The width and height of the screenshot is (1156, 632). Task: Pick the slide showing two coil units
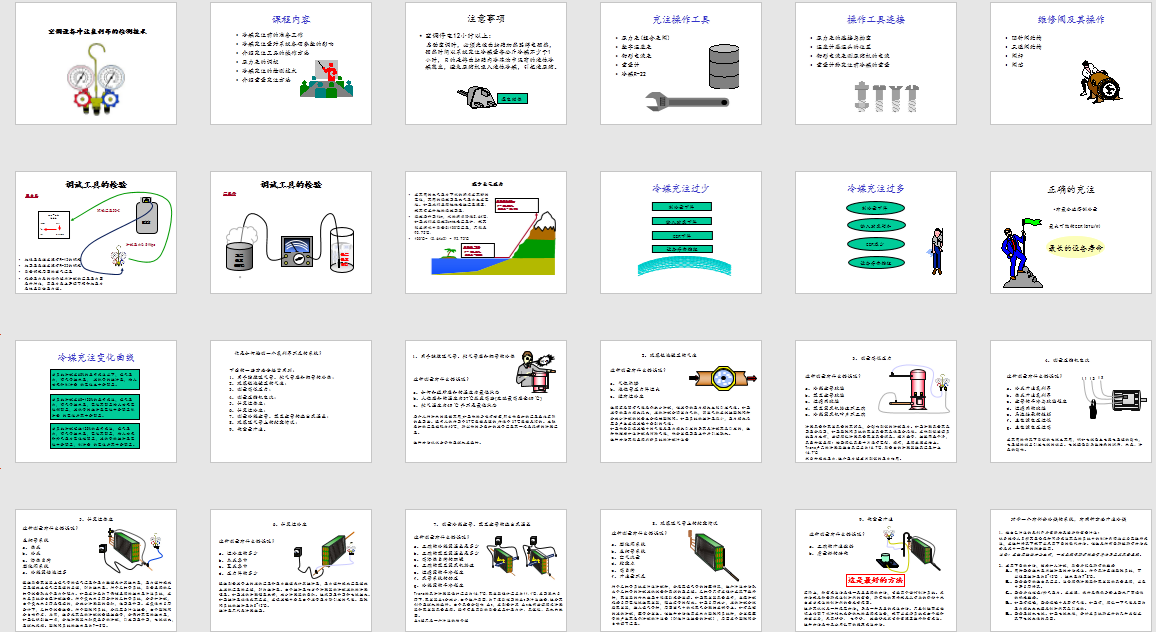[x=486, y=570]
